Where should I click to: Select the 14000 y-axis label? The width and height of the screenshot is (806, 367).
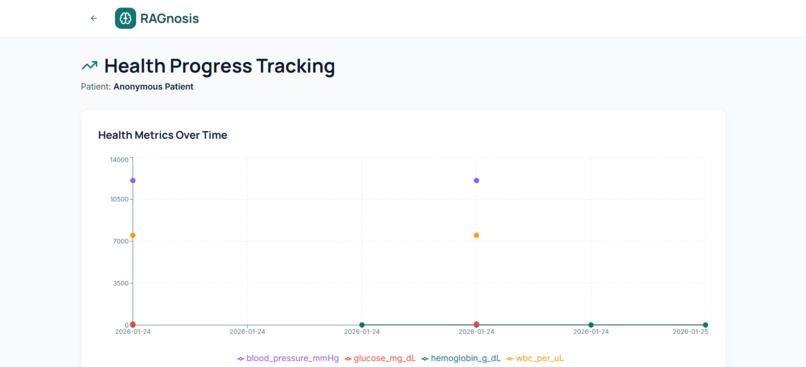119,160
